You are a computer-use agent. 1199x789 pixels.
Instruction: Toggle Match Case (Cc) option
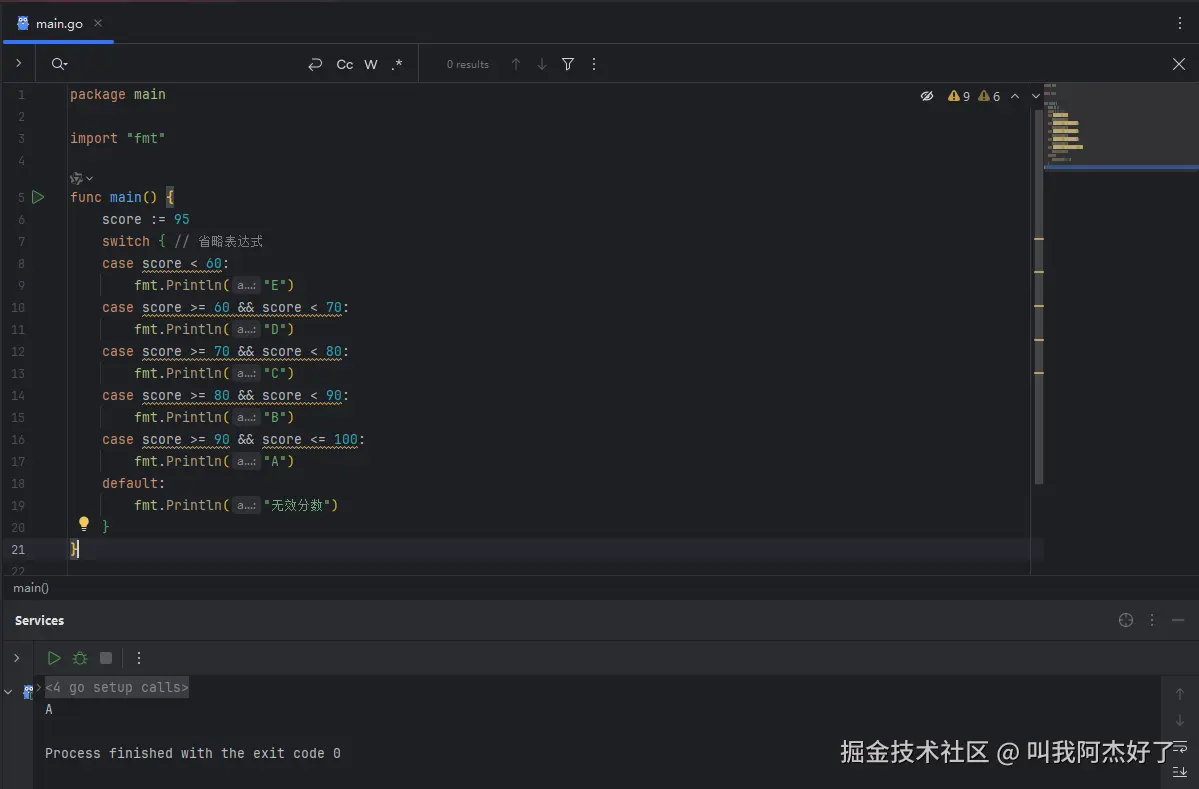pos(345,64)
